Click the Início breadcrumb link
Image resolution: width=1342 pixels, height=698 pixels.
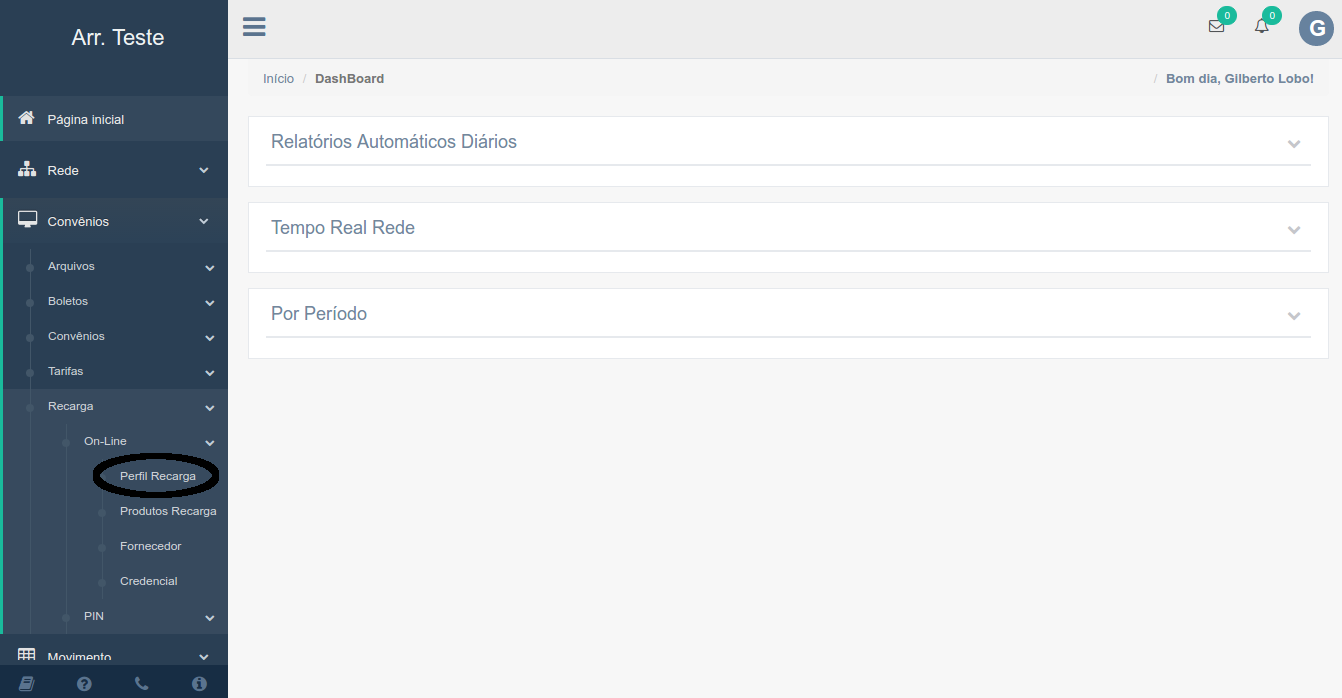(x=278, y=79)
